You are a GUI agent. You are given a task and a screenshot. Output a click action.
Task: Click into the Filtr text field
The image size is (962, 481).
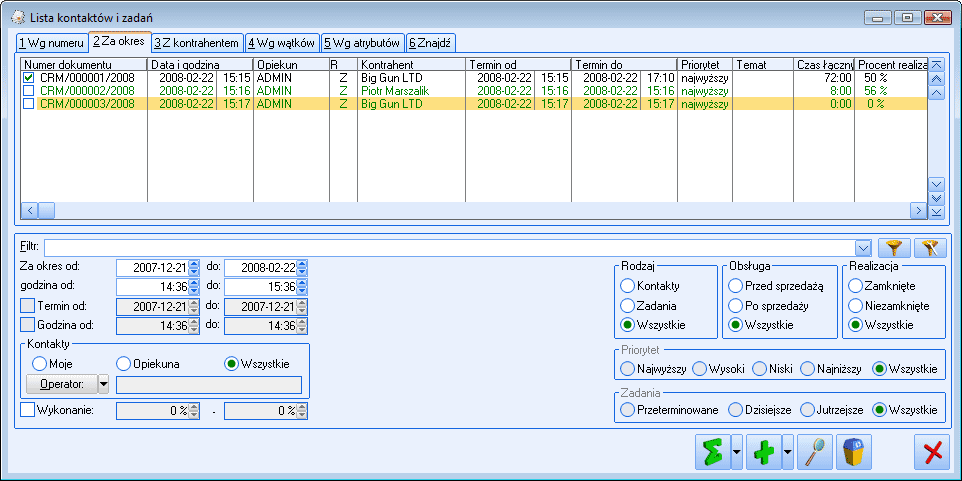click(450, 247)
